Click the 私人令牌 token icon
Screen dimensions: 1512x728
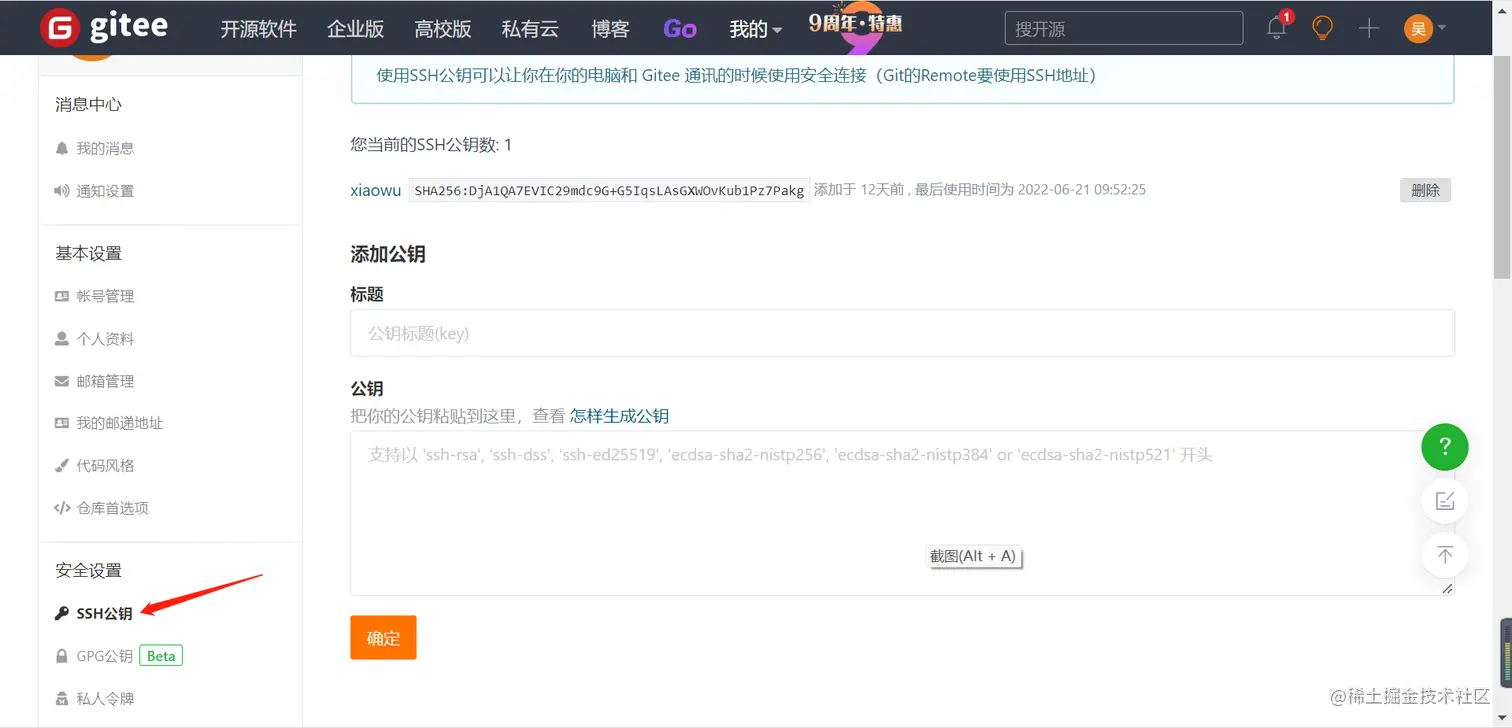tap(62, 697)
